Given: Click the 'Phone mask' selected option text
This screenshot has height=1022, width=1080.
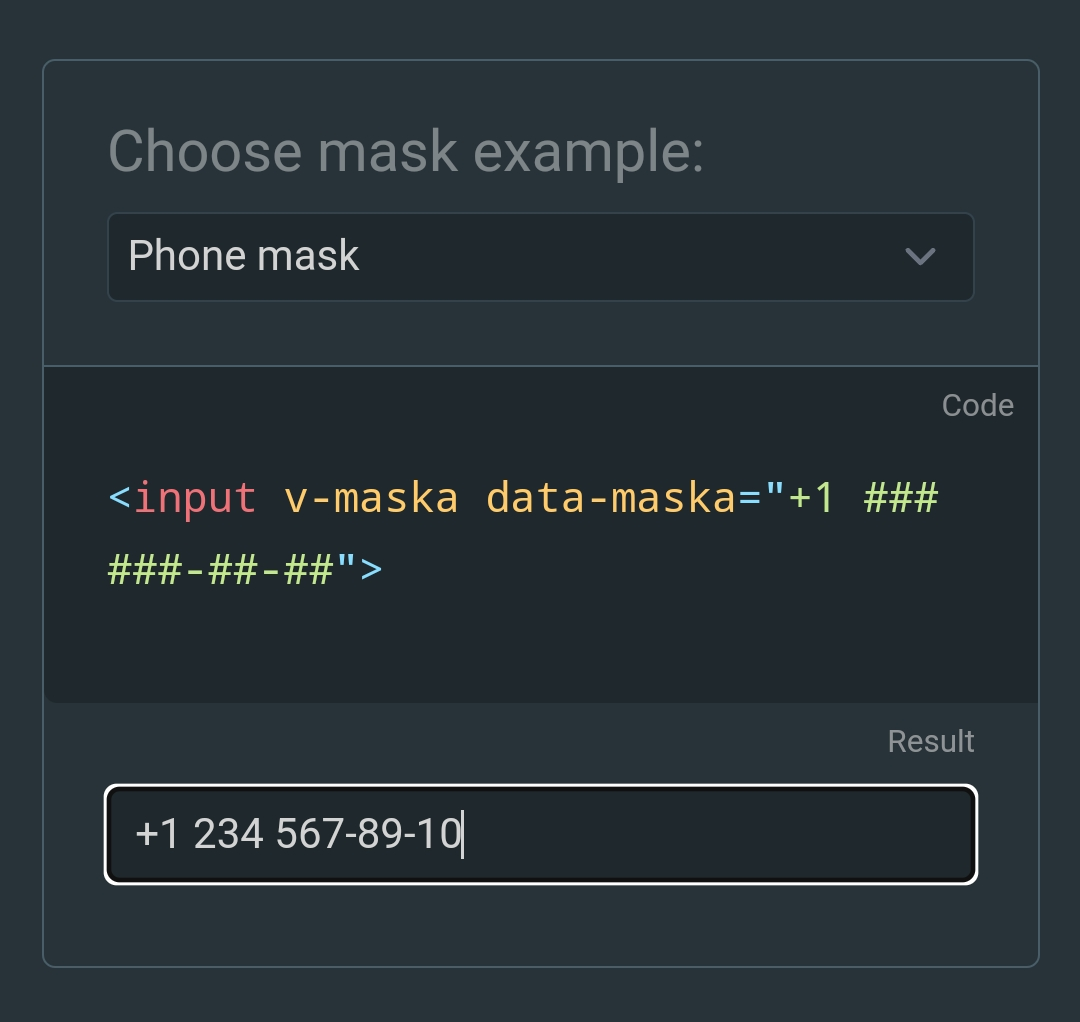Looking at the screenshot, I should point(244,256).
